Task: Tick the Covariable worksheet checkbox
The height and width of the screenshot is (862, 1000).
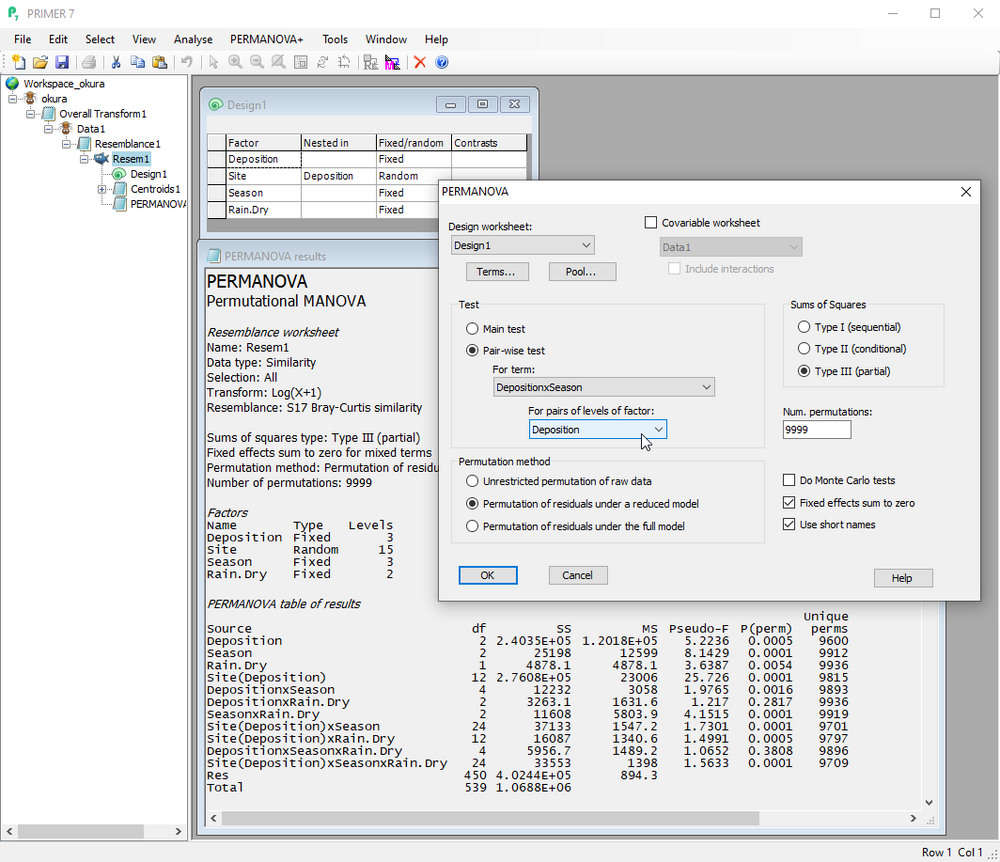Action: 651,223
